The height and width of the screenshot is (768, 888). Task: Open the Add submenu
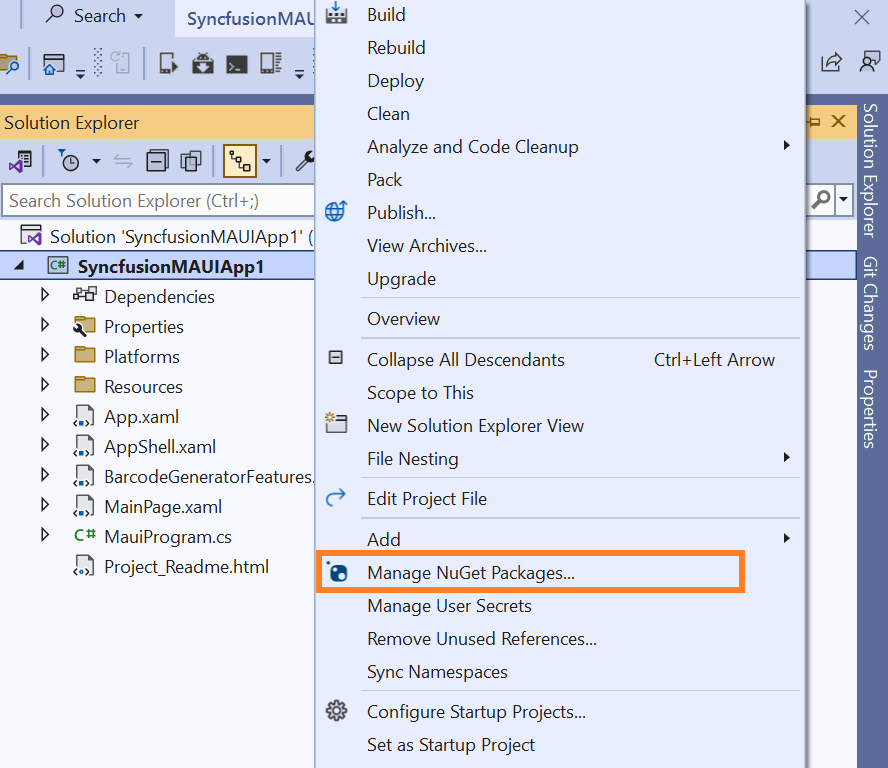(x=560, y=539)
